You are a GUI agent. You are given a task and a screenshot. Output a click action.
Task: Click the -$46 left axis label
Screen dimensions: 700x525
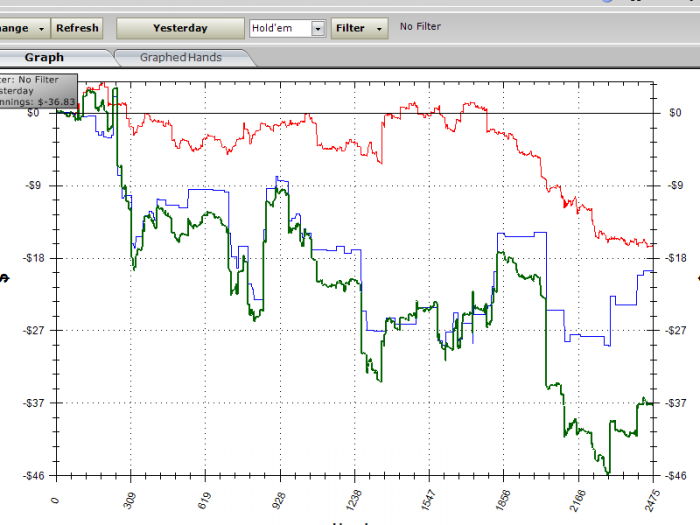coord(32,476)
